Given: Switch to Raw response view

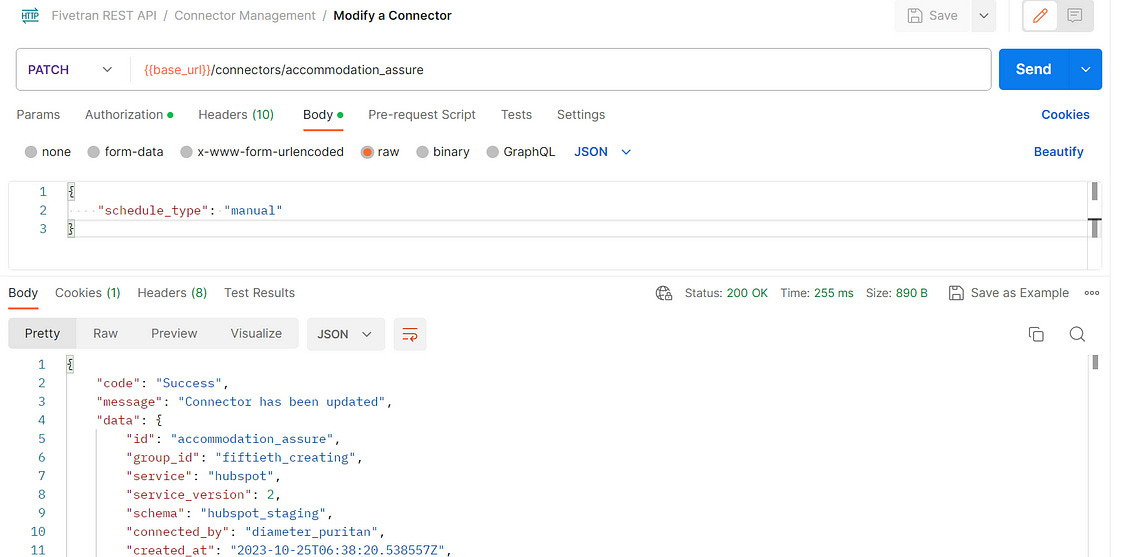Looking at the screenshot, I should point(105,334).
